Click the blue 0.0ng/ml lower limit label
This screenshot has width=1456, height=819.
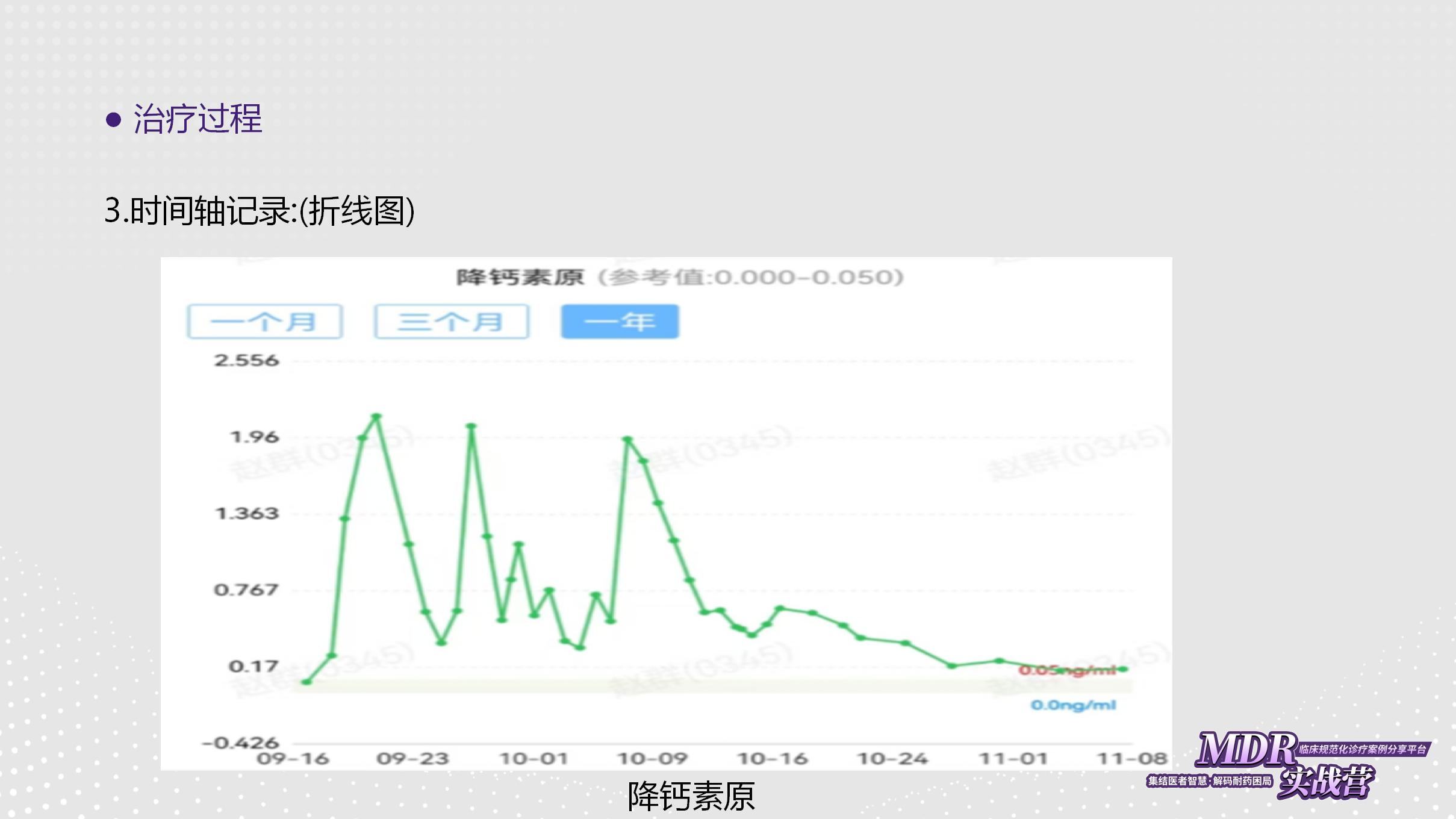pos(1073,705)
